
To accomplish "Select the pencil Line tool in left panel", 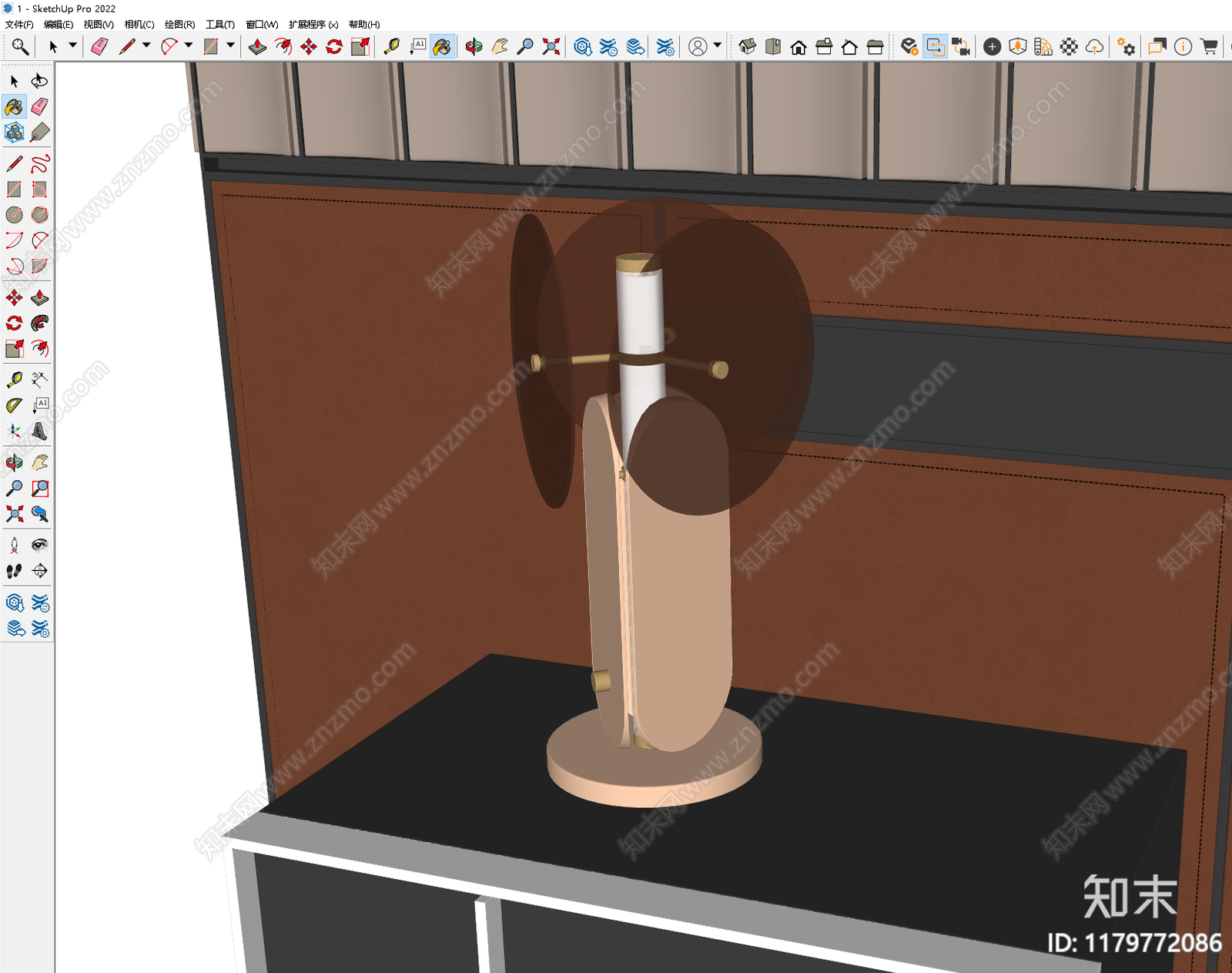I will pyautogui.click(x=14, y=163).
